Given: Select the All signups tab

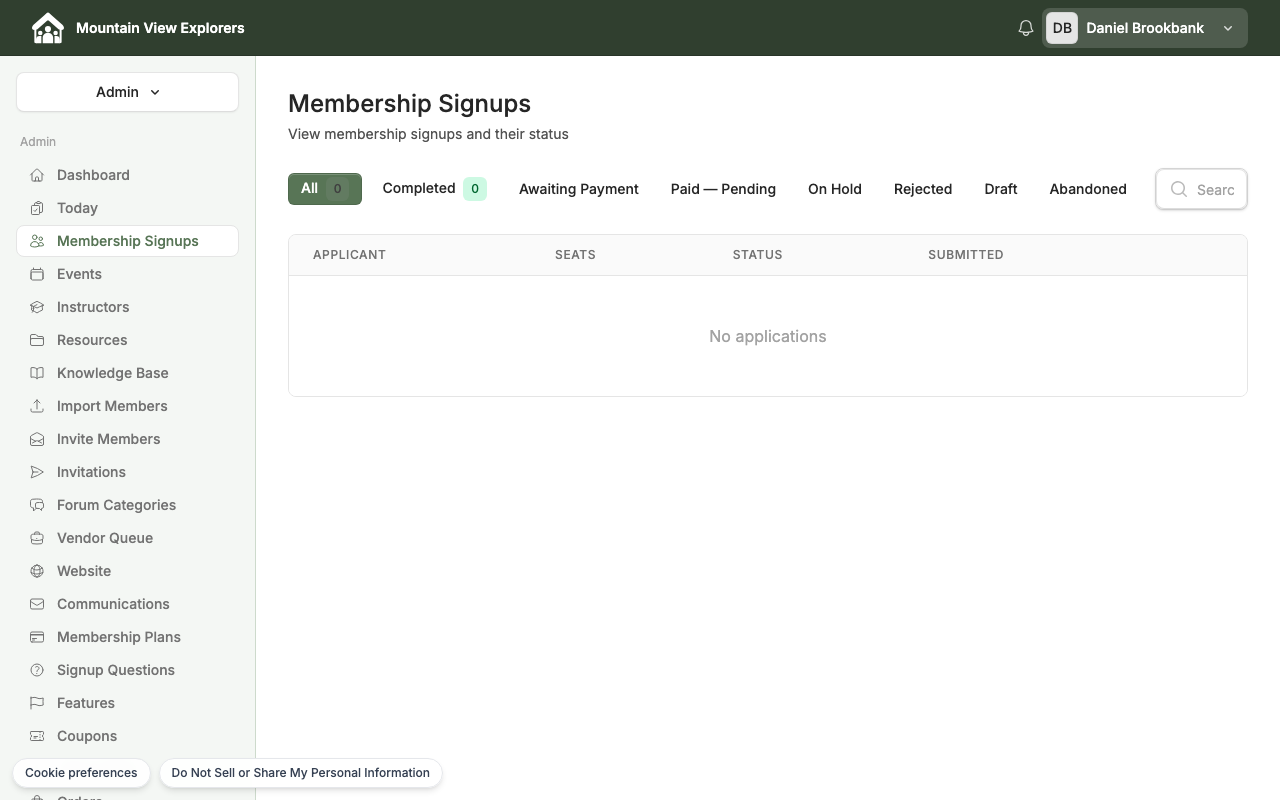Looking at the screenshot, I should 325,188.
